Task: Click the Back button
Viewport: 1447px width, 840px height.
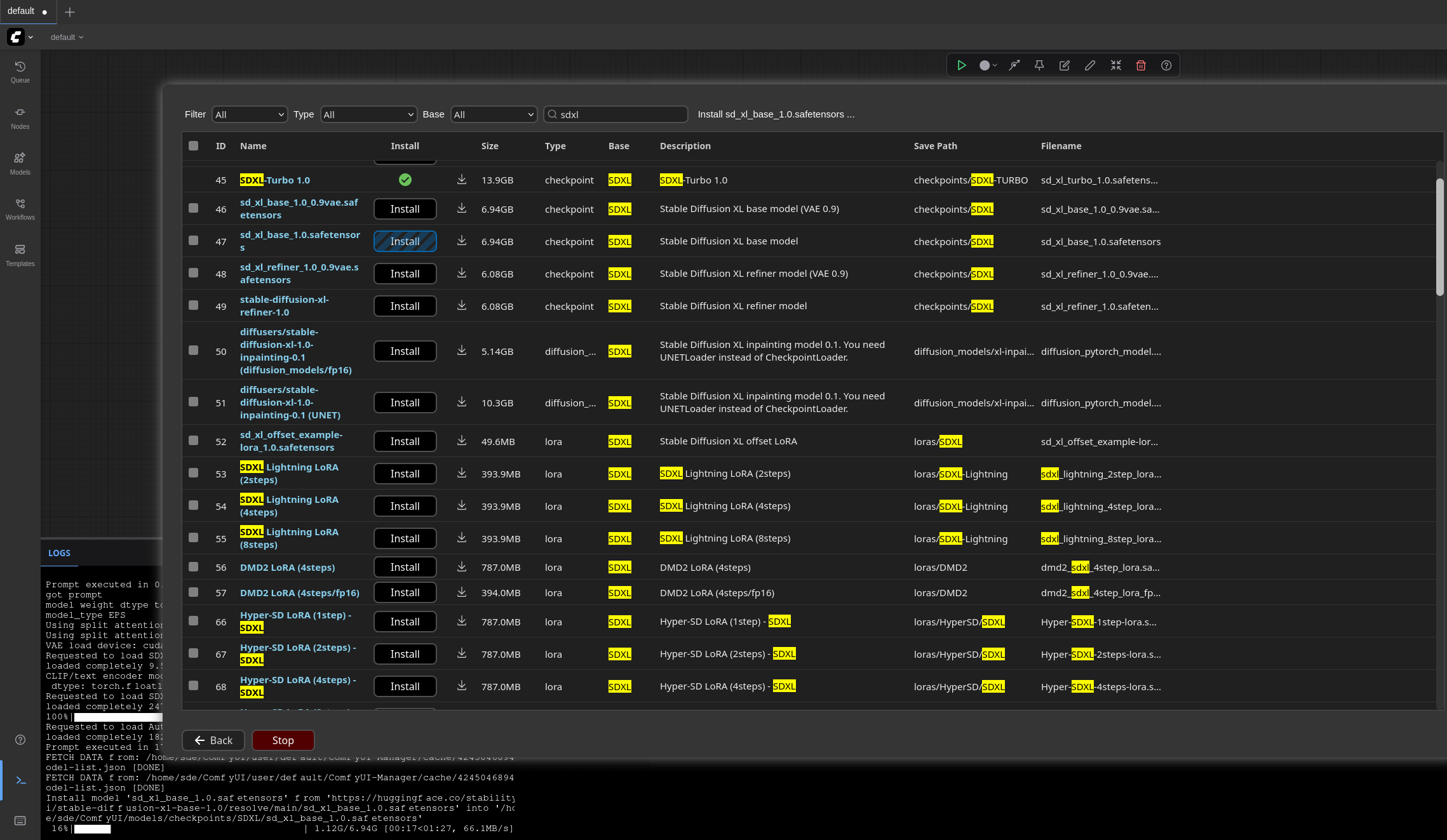Action: point(213,740)
